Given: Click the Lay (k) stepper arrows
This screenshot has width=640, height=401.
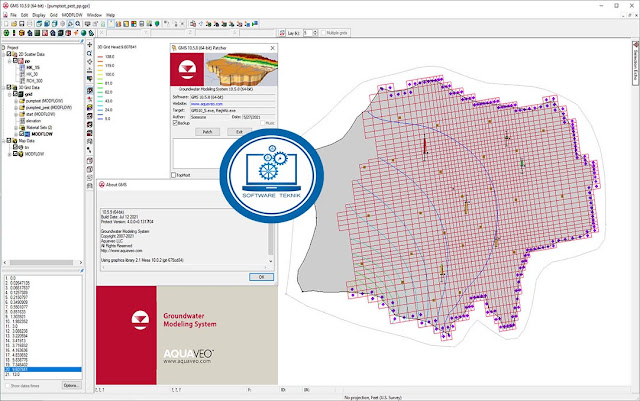Looking at the screenshot, I should [x=315, y=33].
